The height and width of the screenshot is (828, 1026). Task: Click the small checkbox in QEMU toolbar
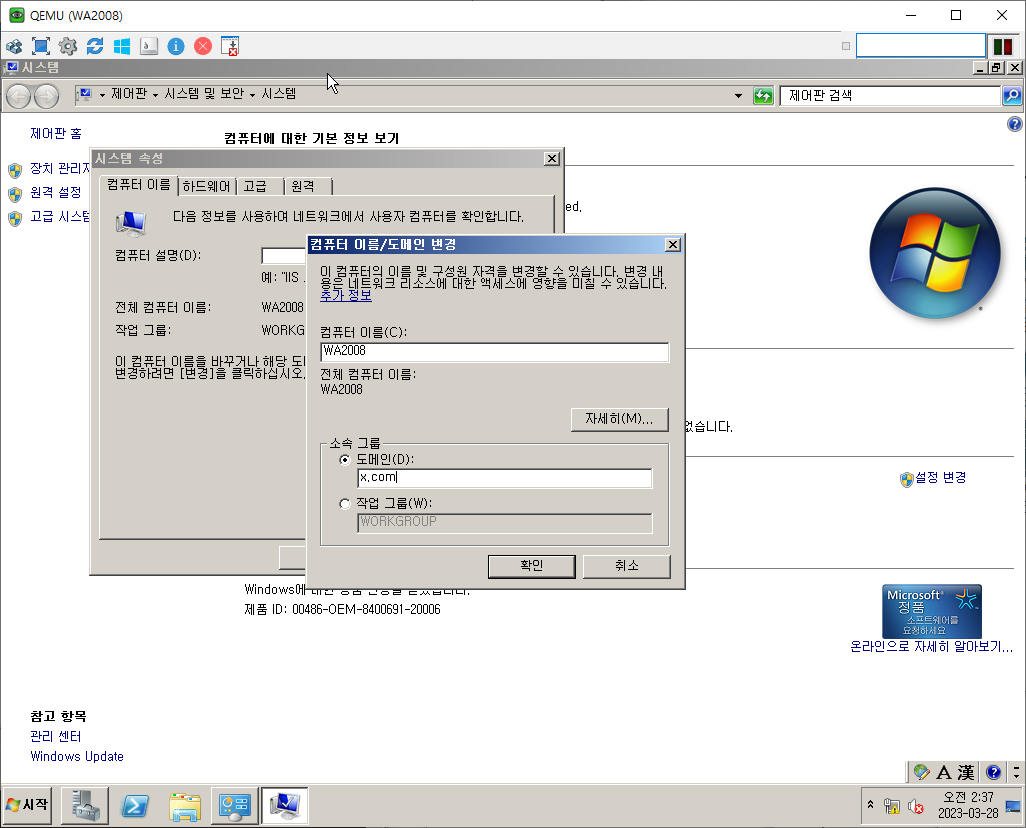(845, 46)
